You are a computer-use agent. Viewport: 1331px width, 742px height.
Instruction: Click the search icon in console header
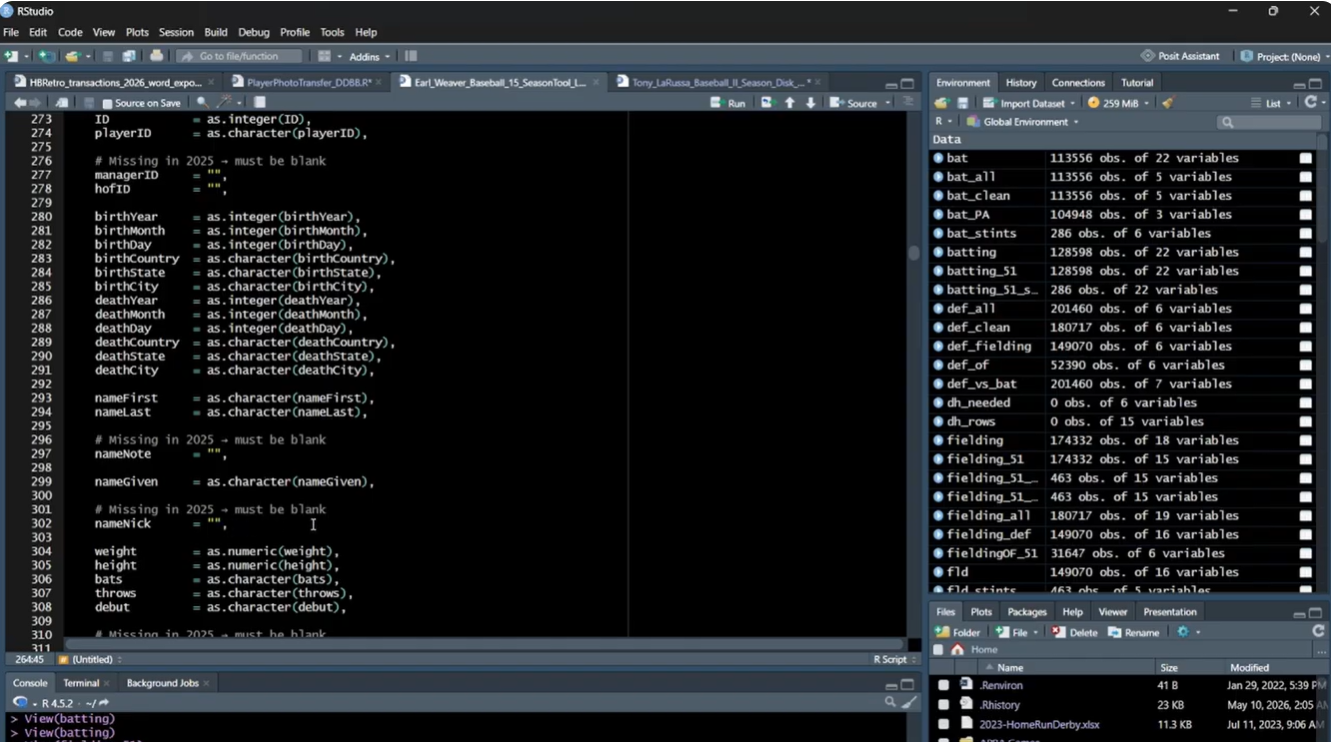point(890,703)
